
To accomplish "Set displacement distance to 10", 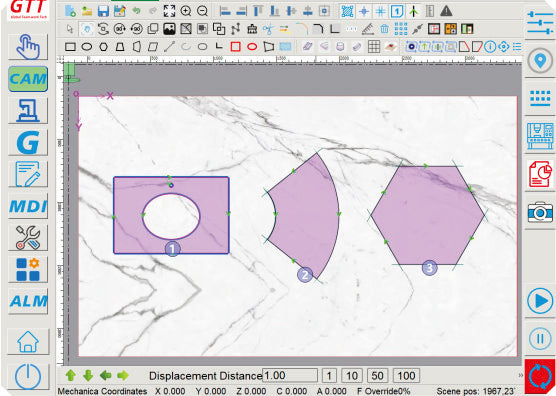I will pyautogui.click(x=352, y=375).
